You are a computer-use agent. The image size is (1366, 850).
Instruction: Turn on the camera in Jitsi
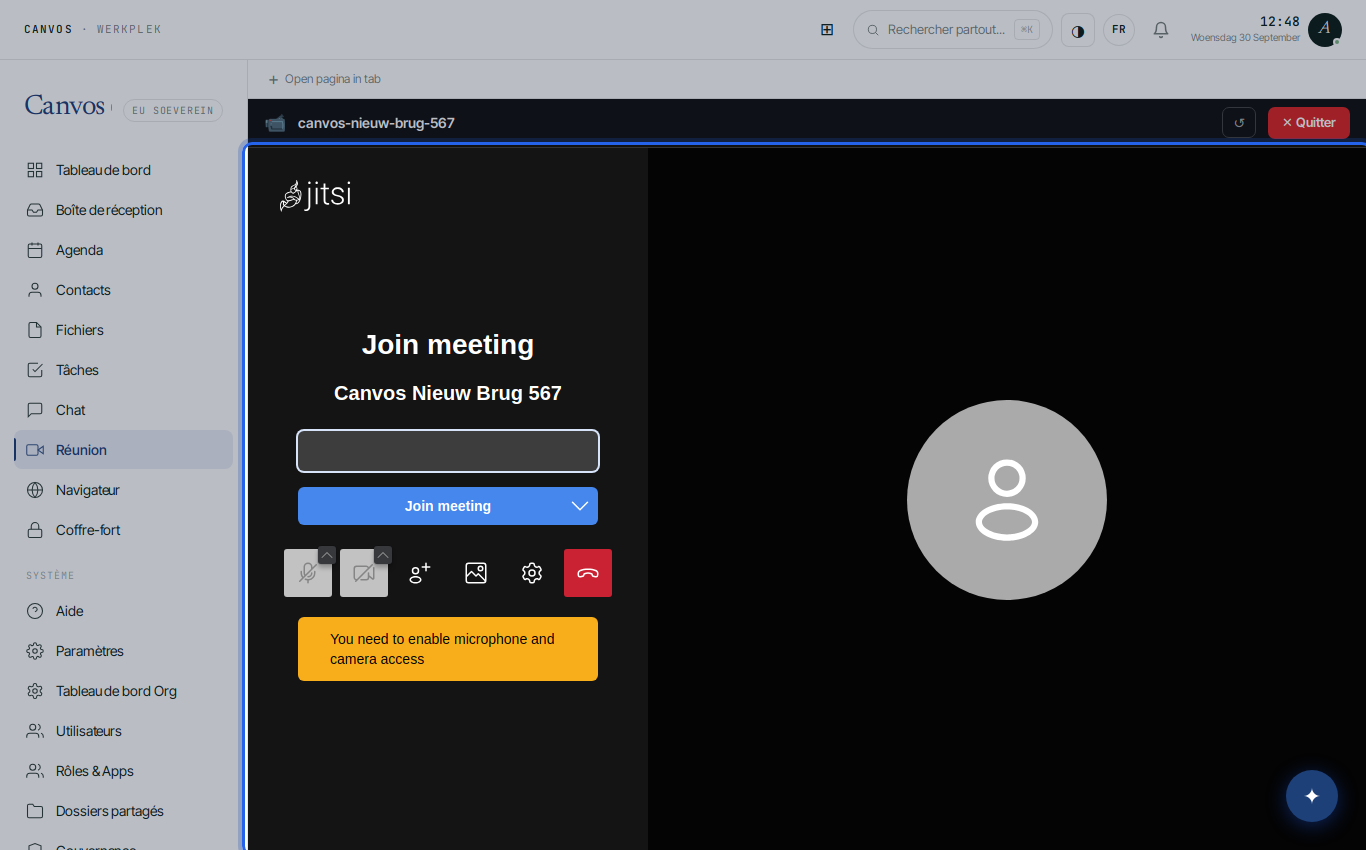364,573
